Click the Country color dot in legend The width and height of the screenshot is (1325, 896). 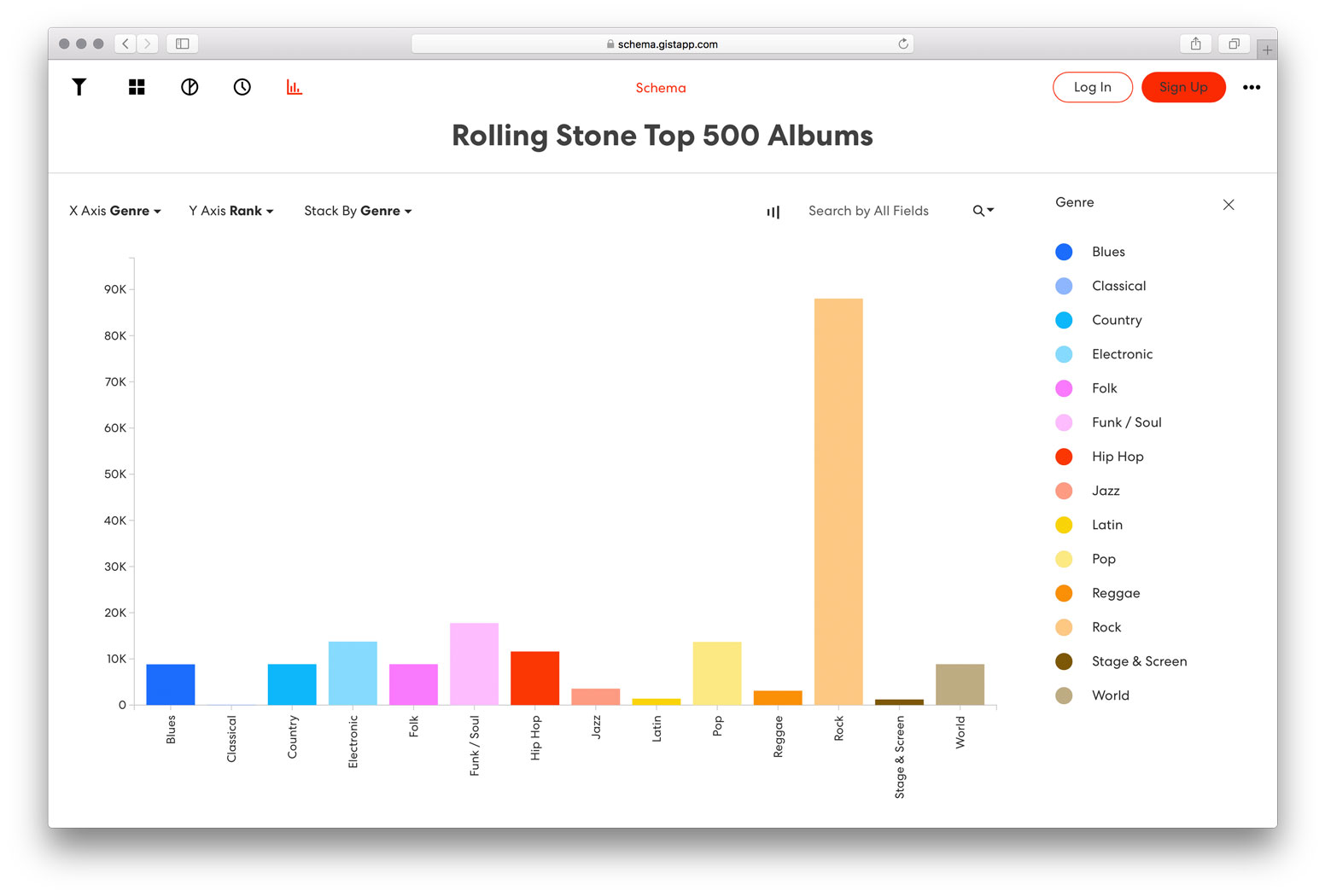1064,320
